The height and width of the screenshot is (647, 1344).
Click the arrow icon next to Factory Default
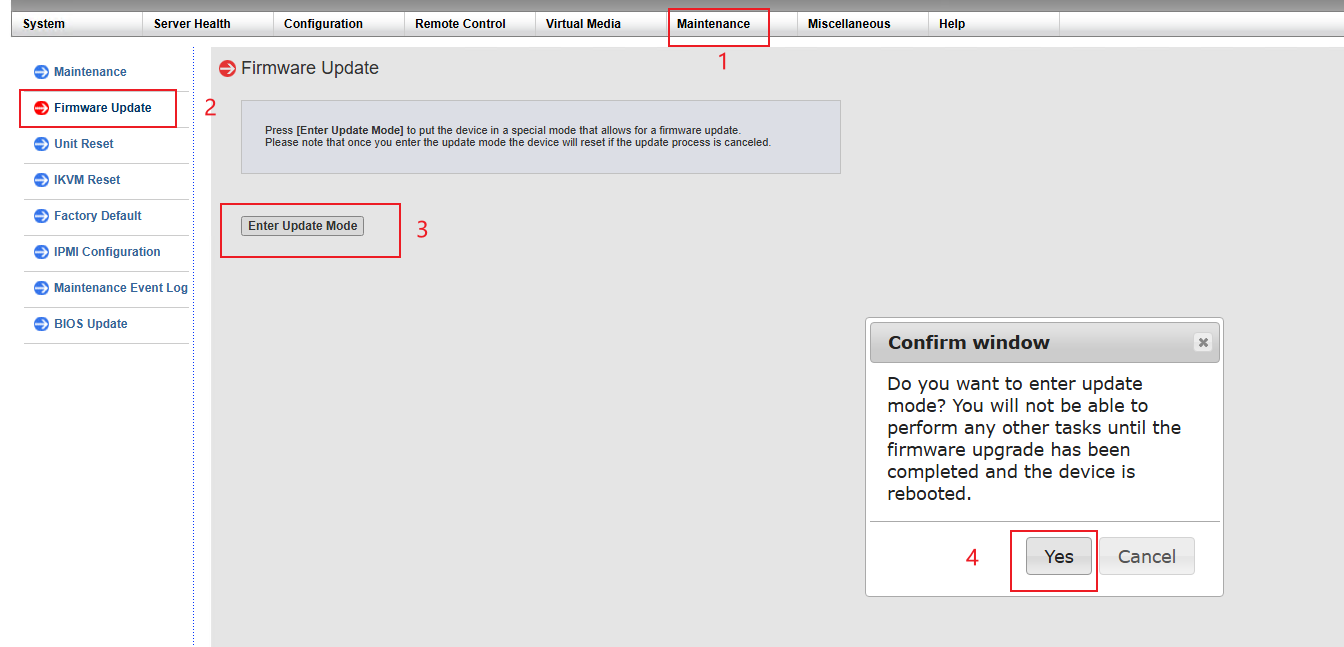tap(41, 216)
